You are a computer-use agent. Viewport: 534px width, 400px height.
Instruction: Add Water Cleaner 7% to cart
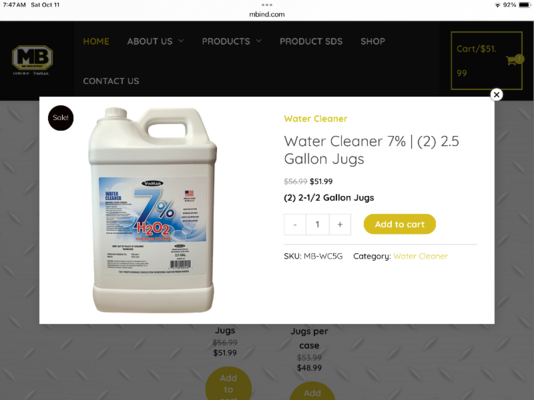pos(400,224)
